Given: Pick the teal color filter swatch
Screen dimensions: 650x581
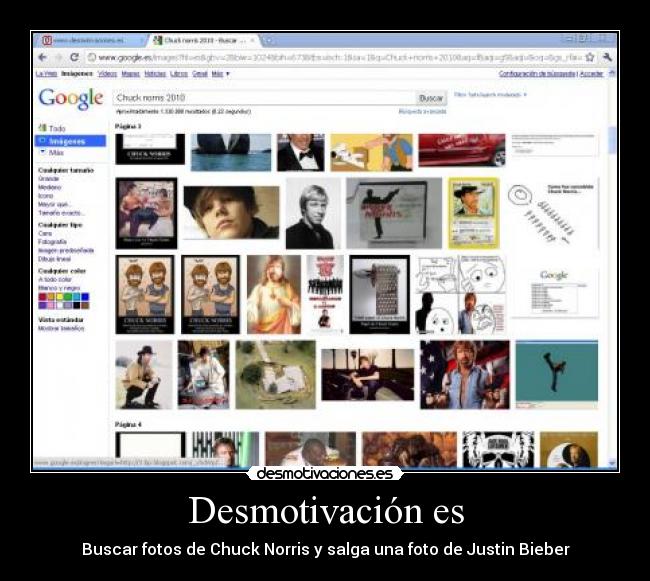Looking at the screenshot, I should 76,297.
